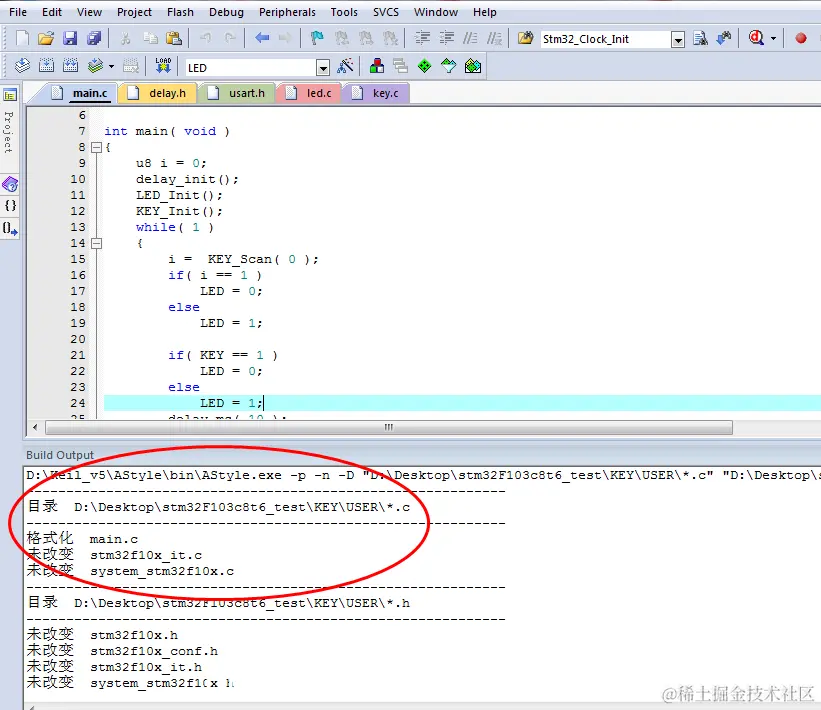Click the Copy icon

[150, 38]
